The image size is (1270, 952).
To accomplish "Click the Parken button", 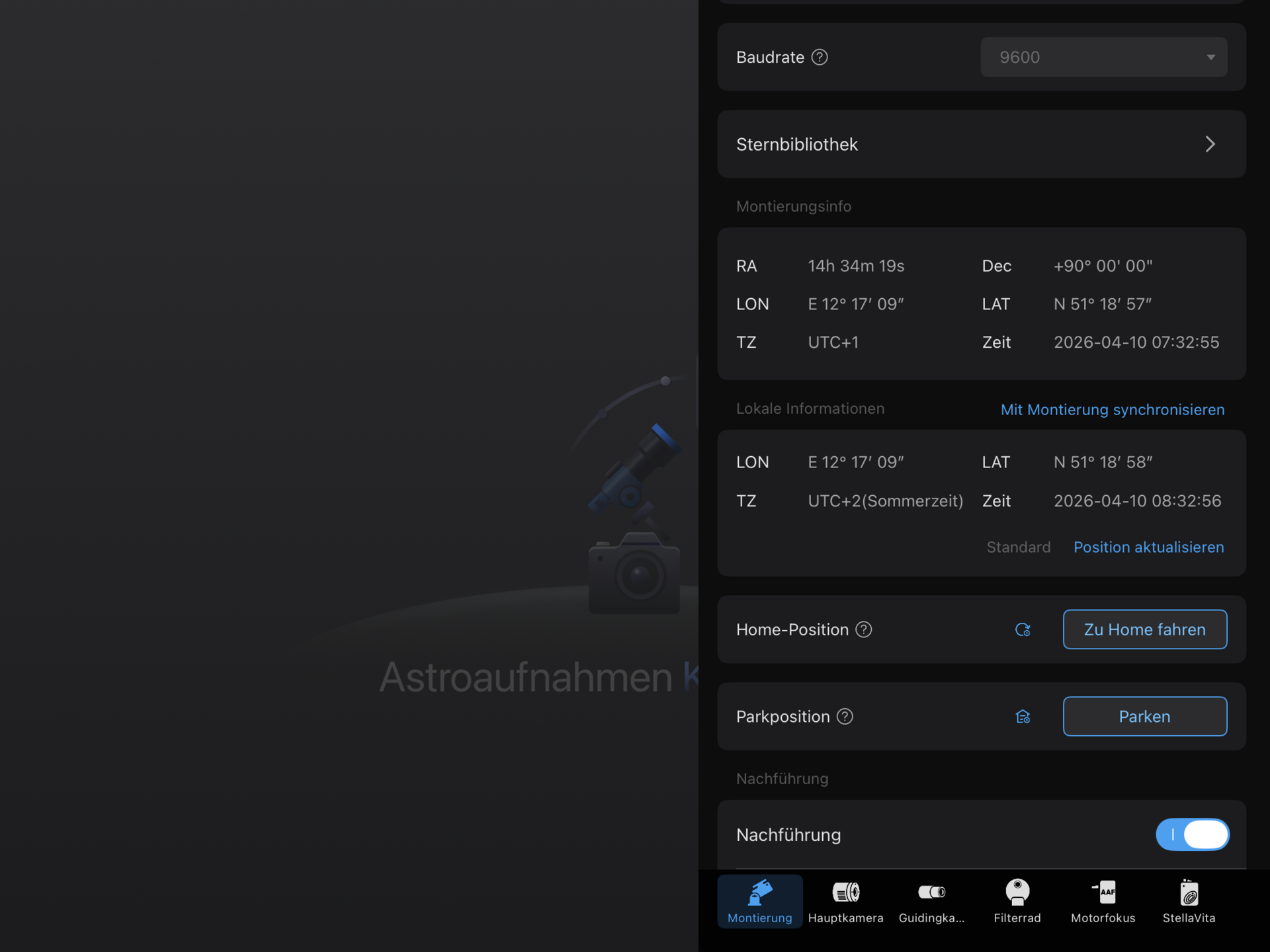I will click(x=1145, y=717).
